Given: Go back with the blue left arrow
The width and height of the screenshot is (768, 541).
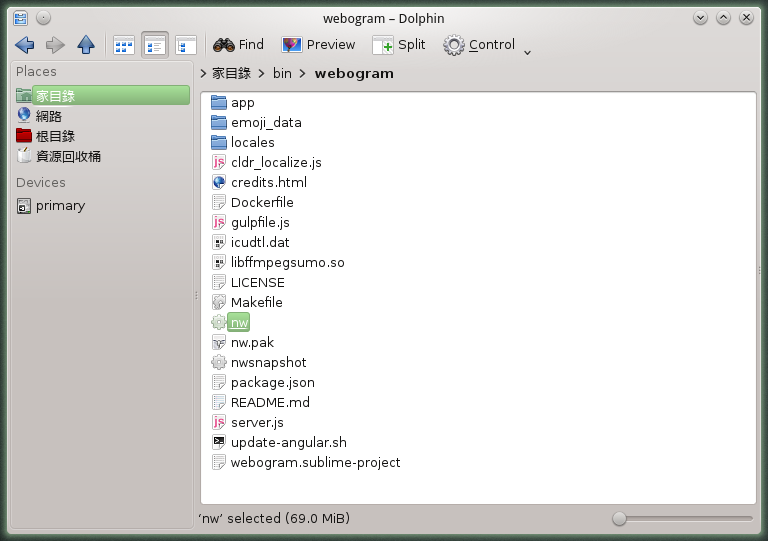Looking at the screenshot, I should 24,45.
